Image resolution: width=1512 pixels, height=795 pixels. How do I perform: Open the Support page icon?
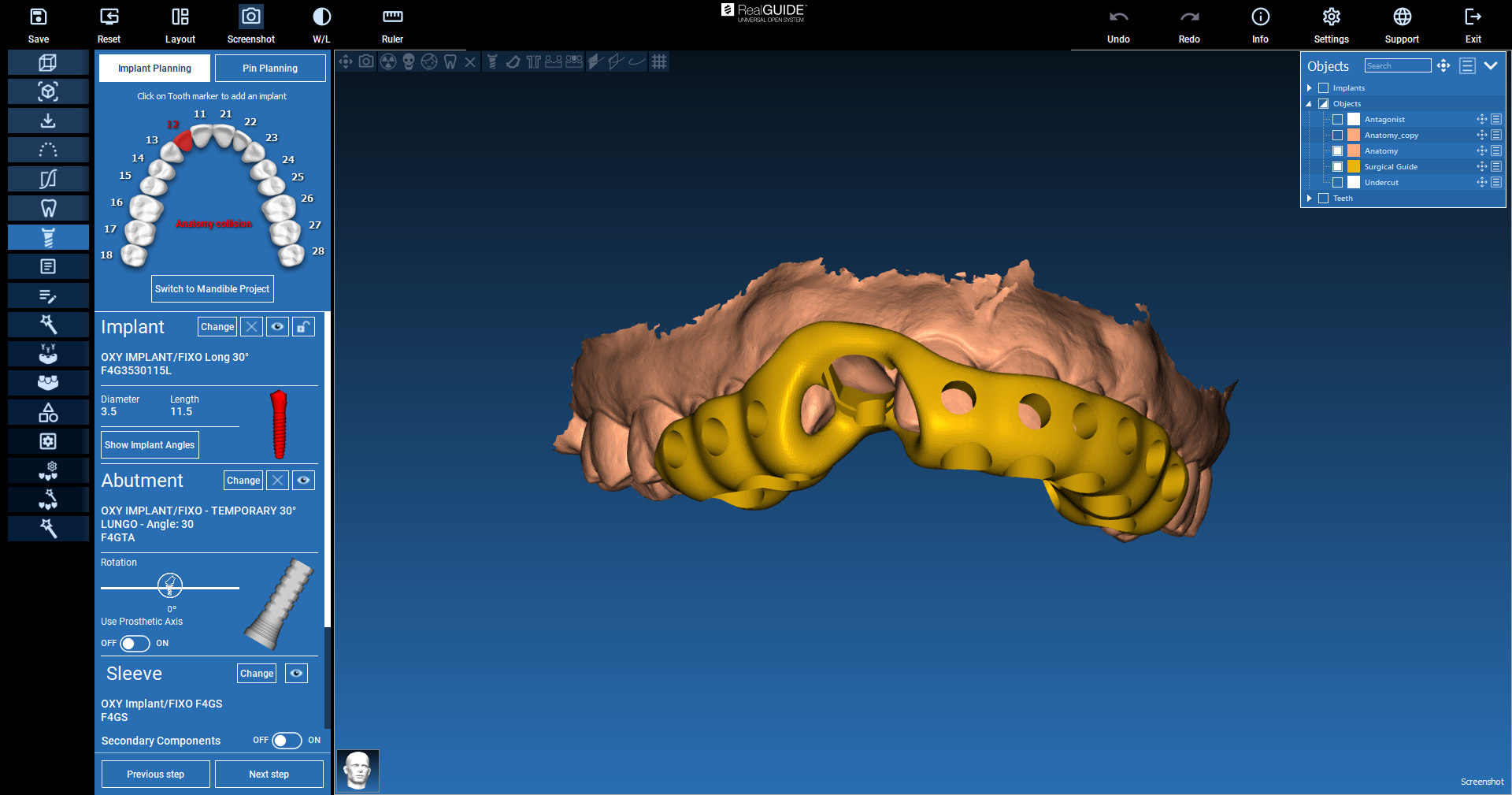click(1402, 17)
